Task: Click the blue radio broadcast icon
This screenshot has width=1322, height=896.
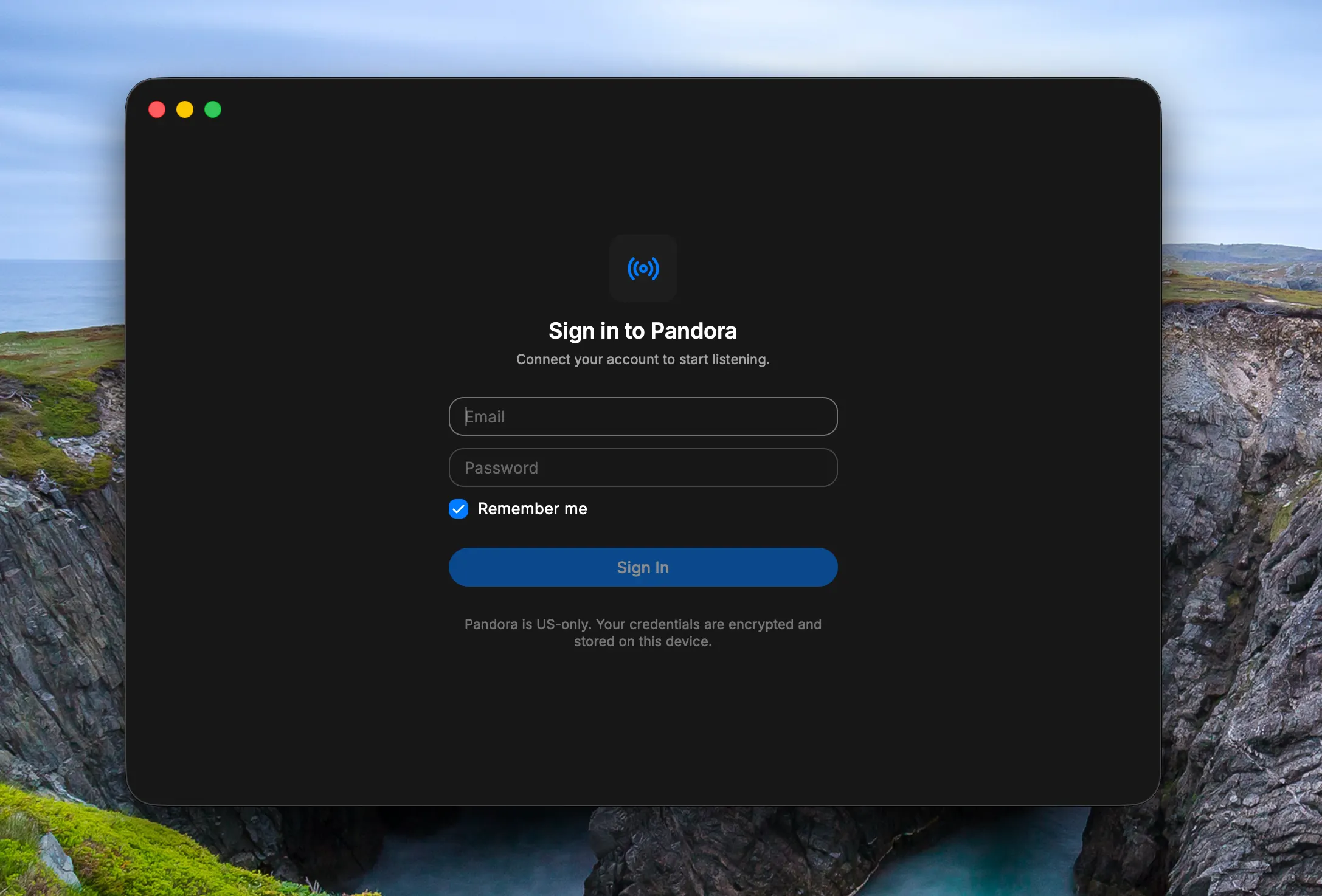Action: click(643, 268)
